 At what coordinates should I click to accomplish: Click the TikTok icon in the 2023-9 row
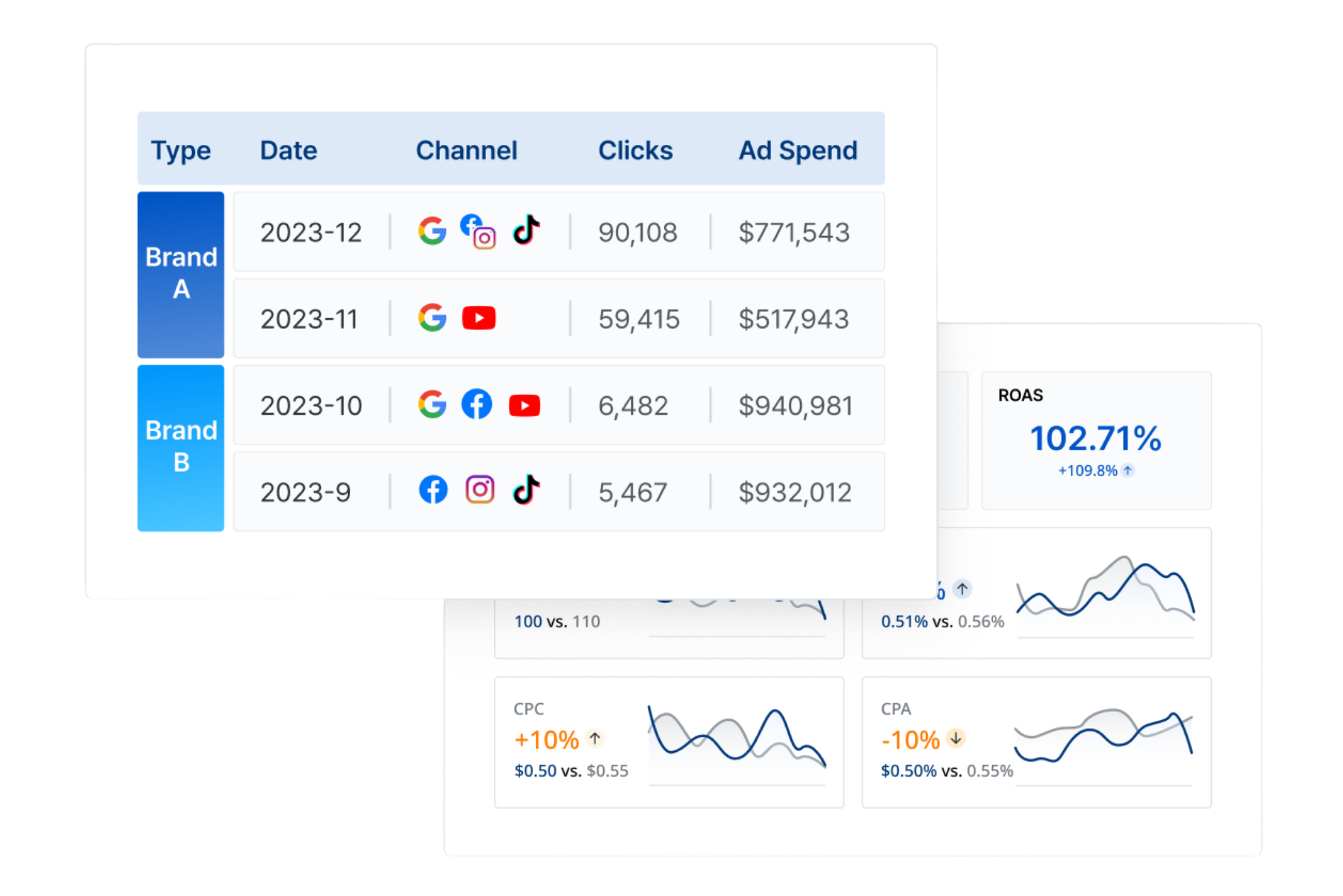(526, 490)
